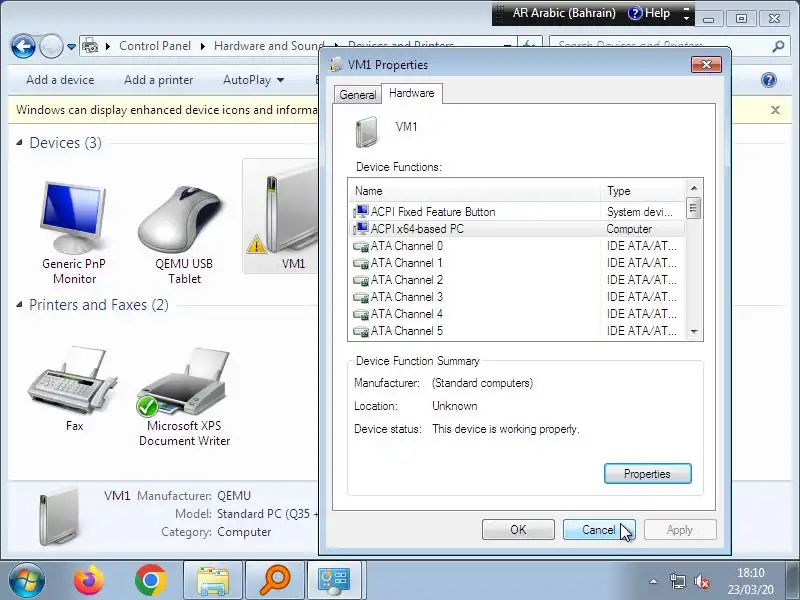Open the breadcrumb arrow after Control Panel

[x=203, y=46]
